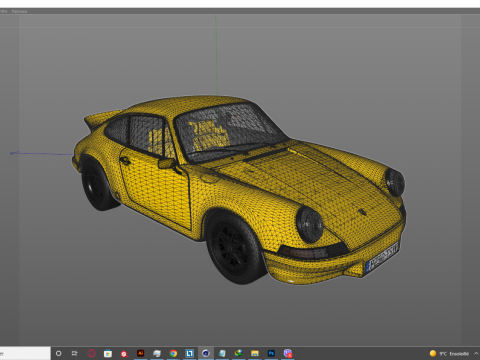
Task: Open the blue L app in taskbar
Action: pos(189,353)
